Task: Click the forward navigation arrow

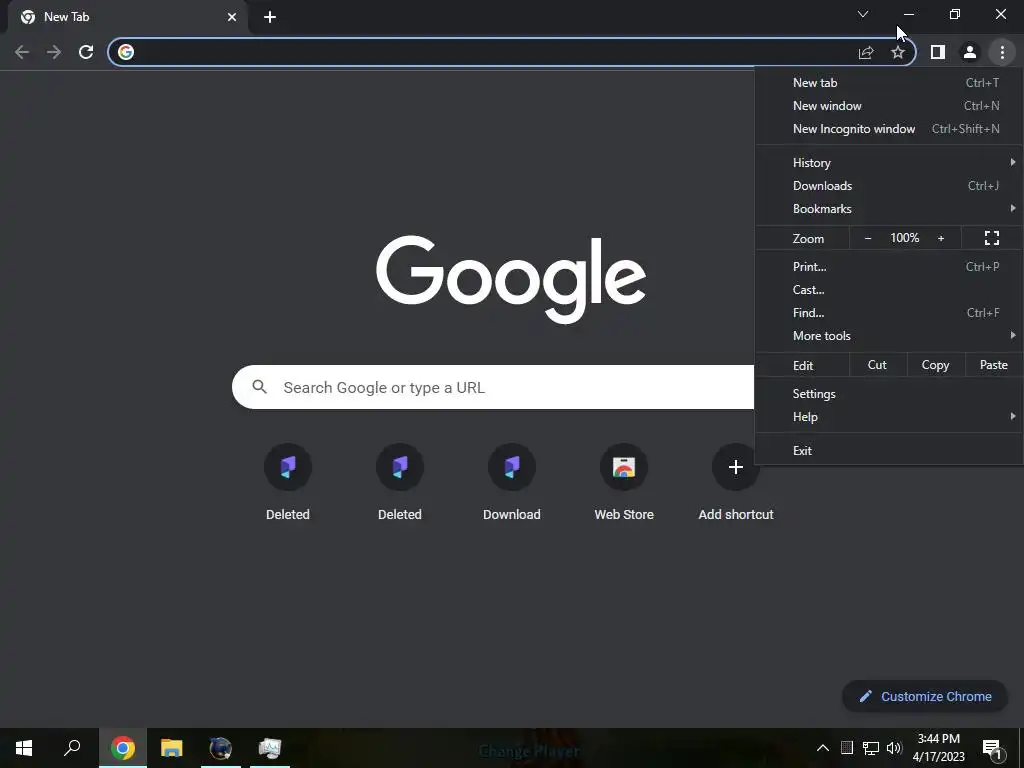Action: click(x=54, y=52)
